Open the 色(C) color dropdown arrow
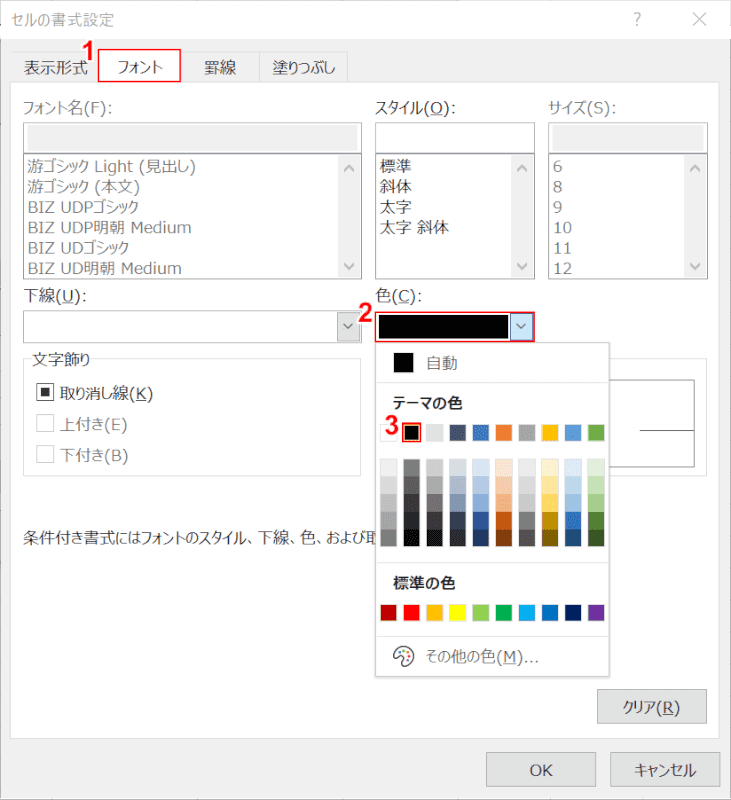731x800 pixels. click(x=521, y=327)
